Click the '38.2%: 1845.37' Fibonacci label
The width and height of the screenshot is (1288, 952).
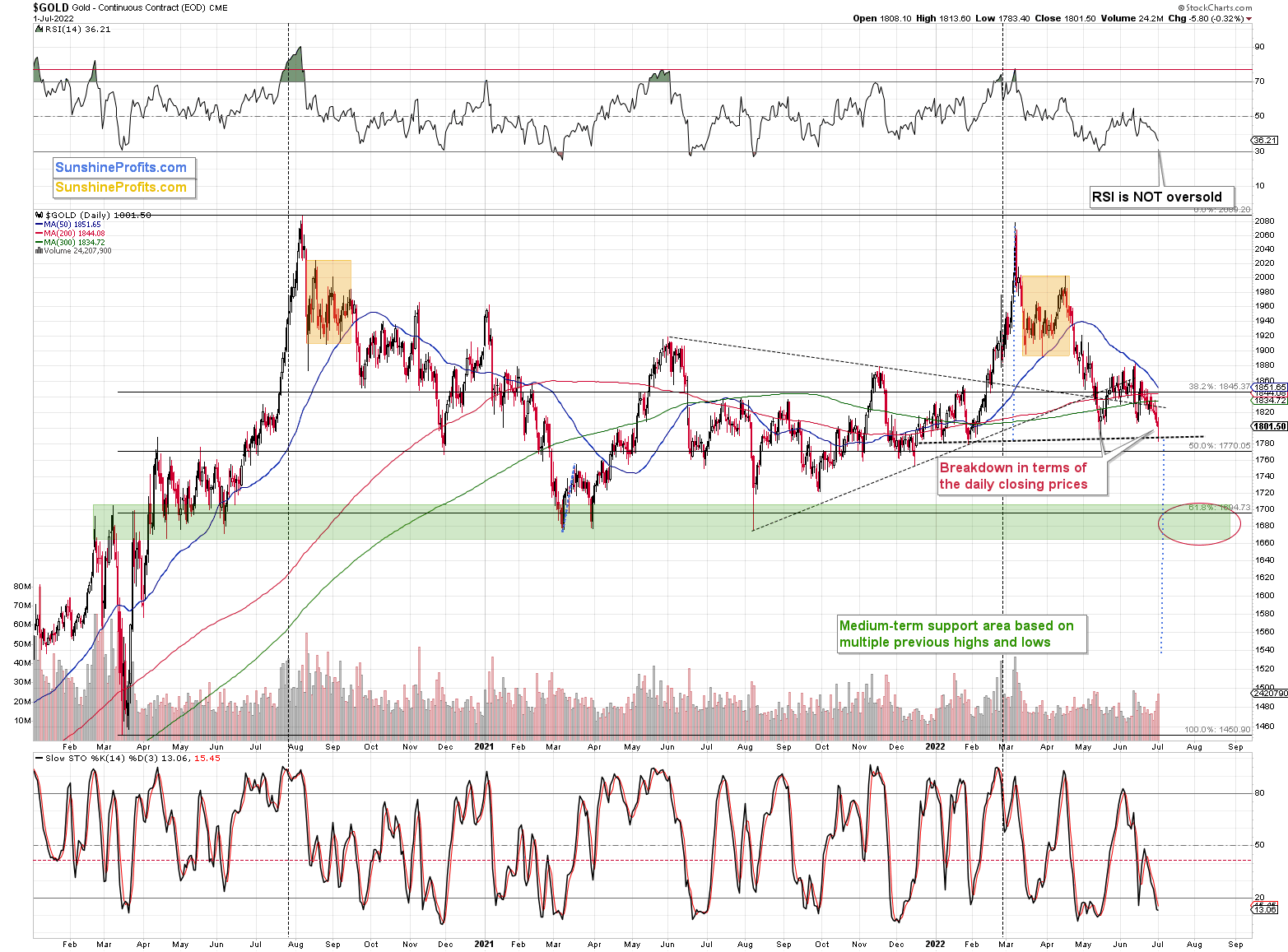(1220, 386)
